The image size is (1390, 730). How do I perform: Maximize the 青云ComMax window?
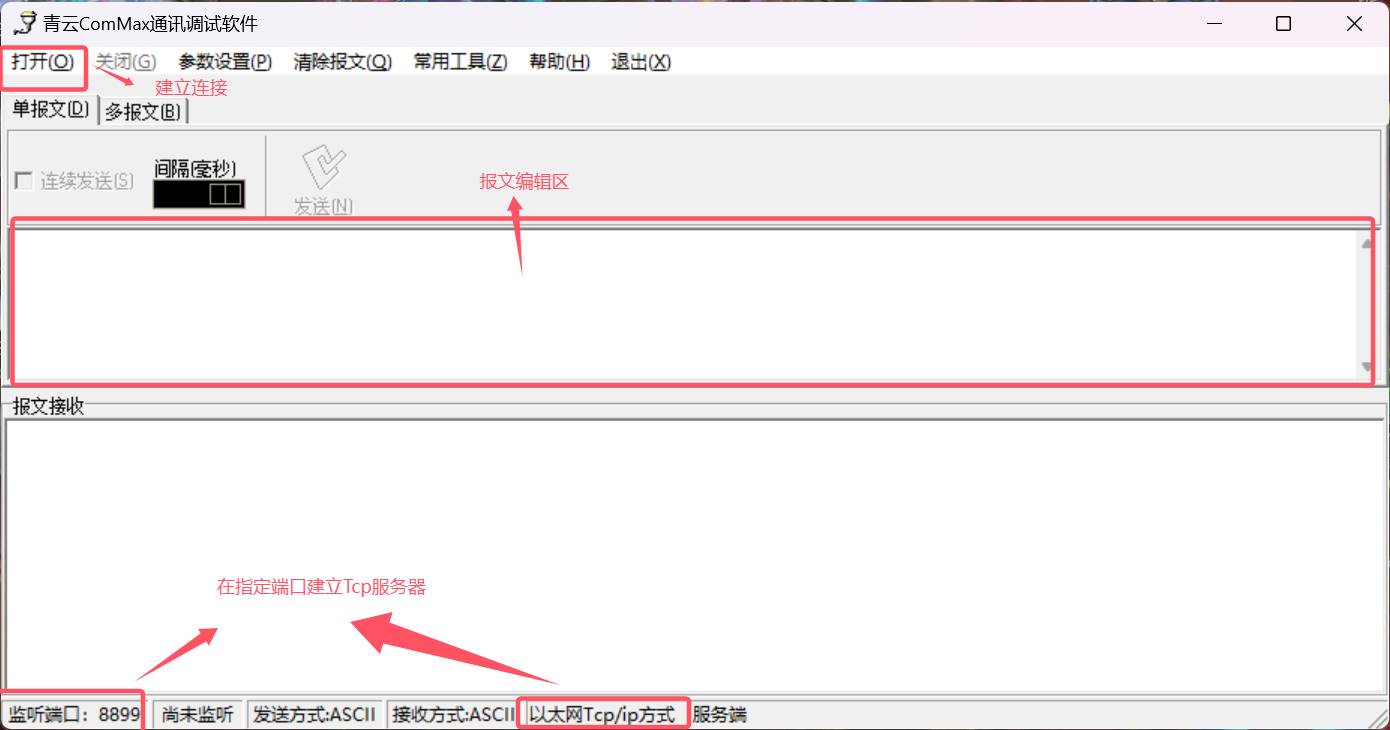(x=1284, y=24)
